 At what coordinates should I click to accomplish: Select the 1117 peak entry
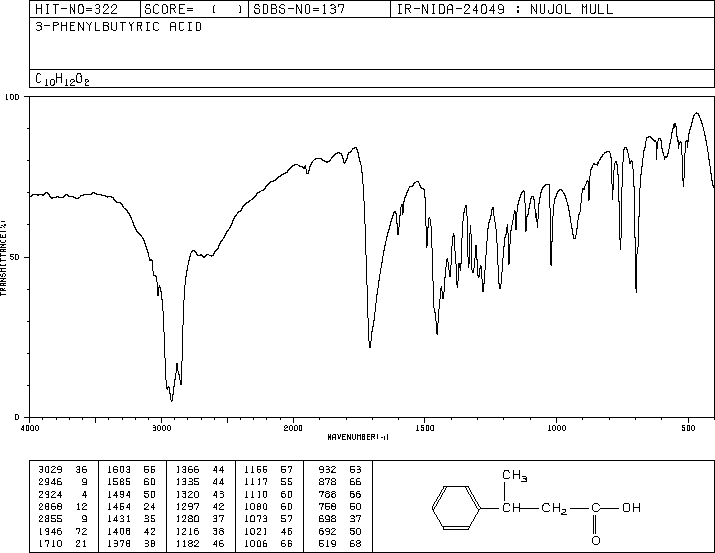coord(256,482)
